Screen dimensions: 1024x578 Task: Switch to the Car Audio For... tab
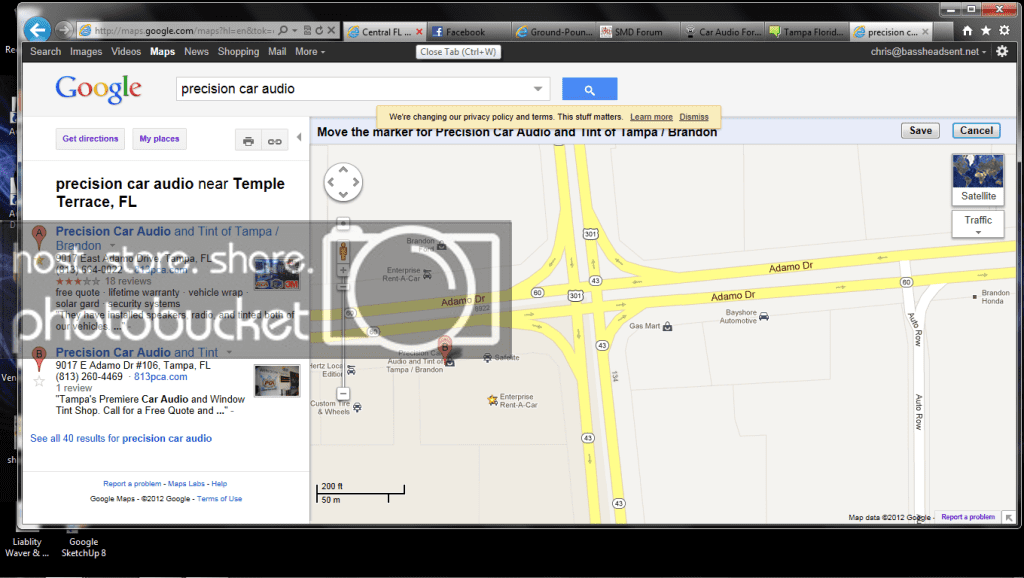(722, 32)
